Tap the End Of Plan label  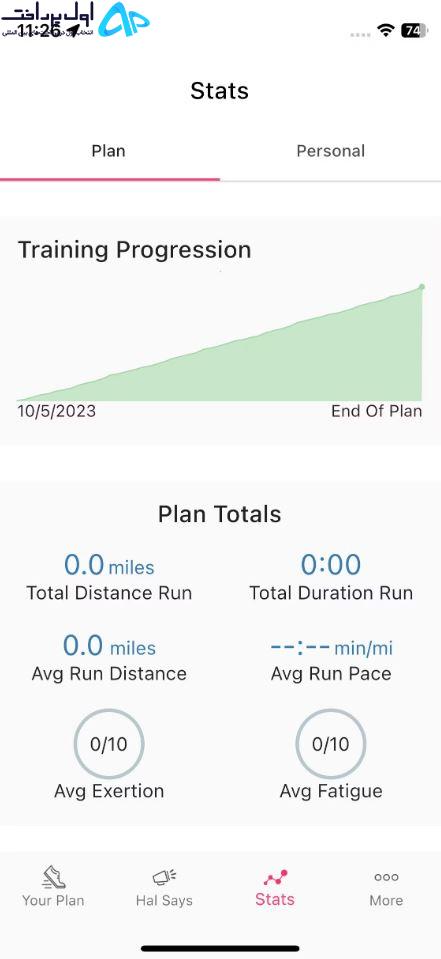point(377,411)
